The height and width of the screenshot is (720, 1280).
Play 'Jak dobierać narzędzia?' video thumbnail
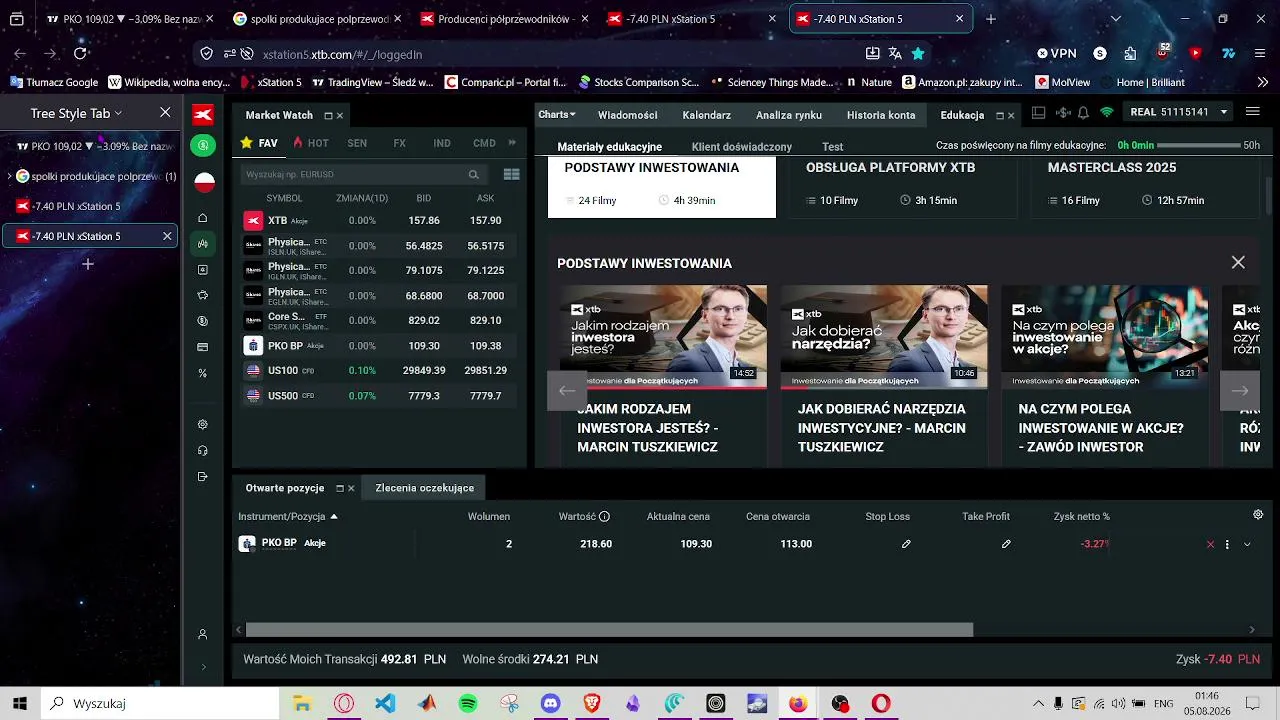884,337
